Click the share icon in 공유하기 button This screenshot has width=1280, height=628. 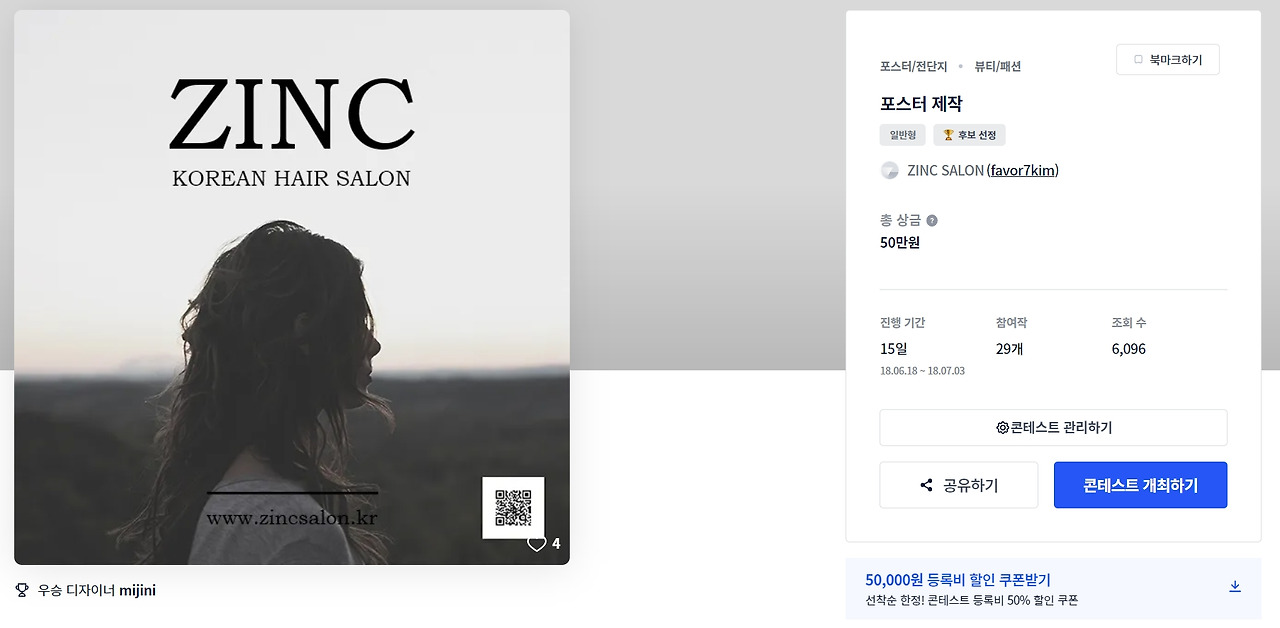click(926, 485)
